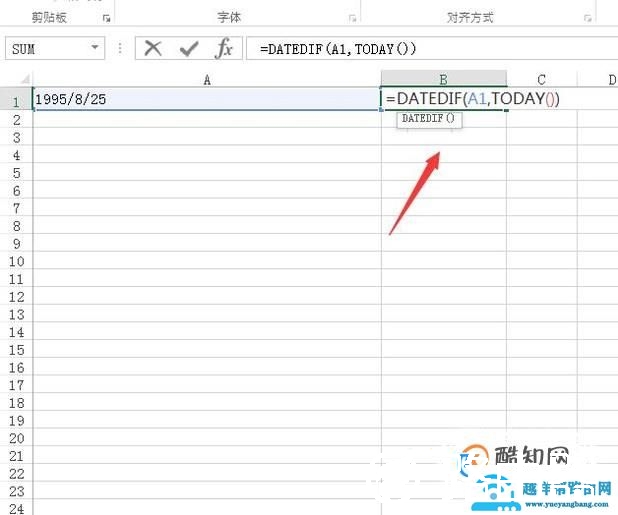Cancel the formula entry with the X icon
618x515 pixels.
(153, 48)
